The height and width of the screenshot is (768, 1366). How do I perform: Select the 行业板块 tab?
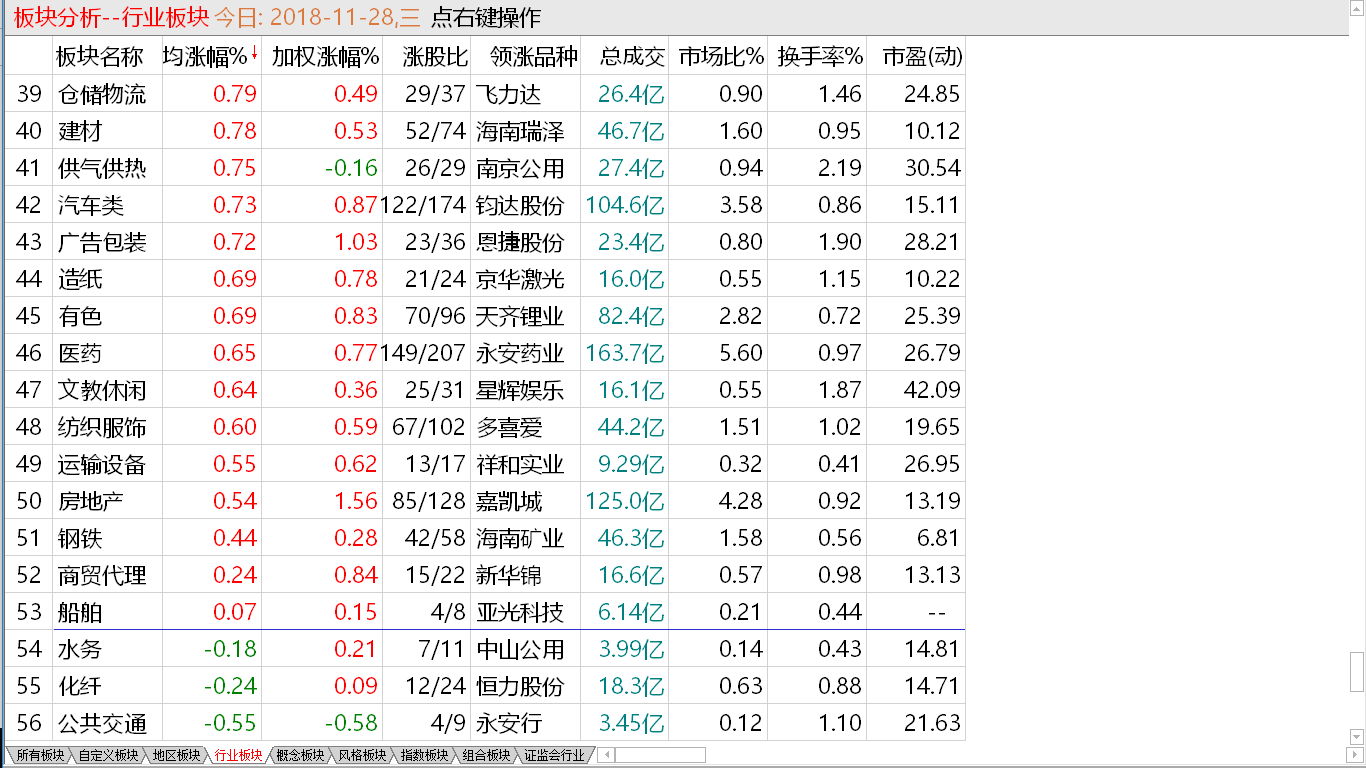coord(238,756)
